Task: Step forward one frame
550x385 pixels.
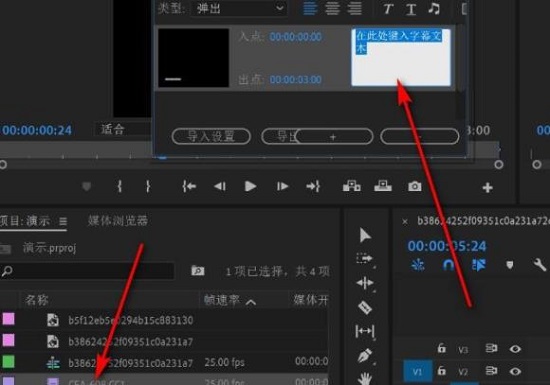Action: coord(282,186)
